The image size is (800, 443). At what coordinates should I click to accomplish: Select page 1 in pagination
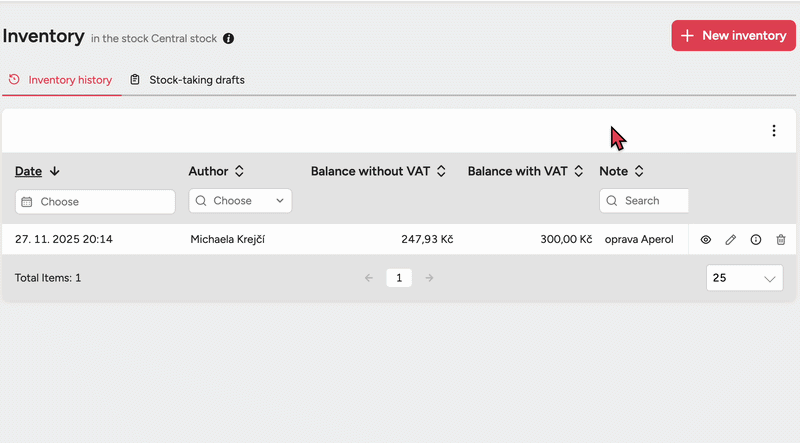click(x=399, y=278)
